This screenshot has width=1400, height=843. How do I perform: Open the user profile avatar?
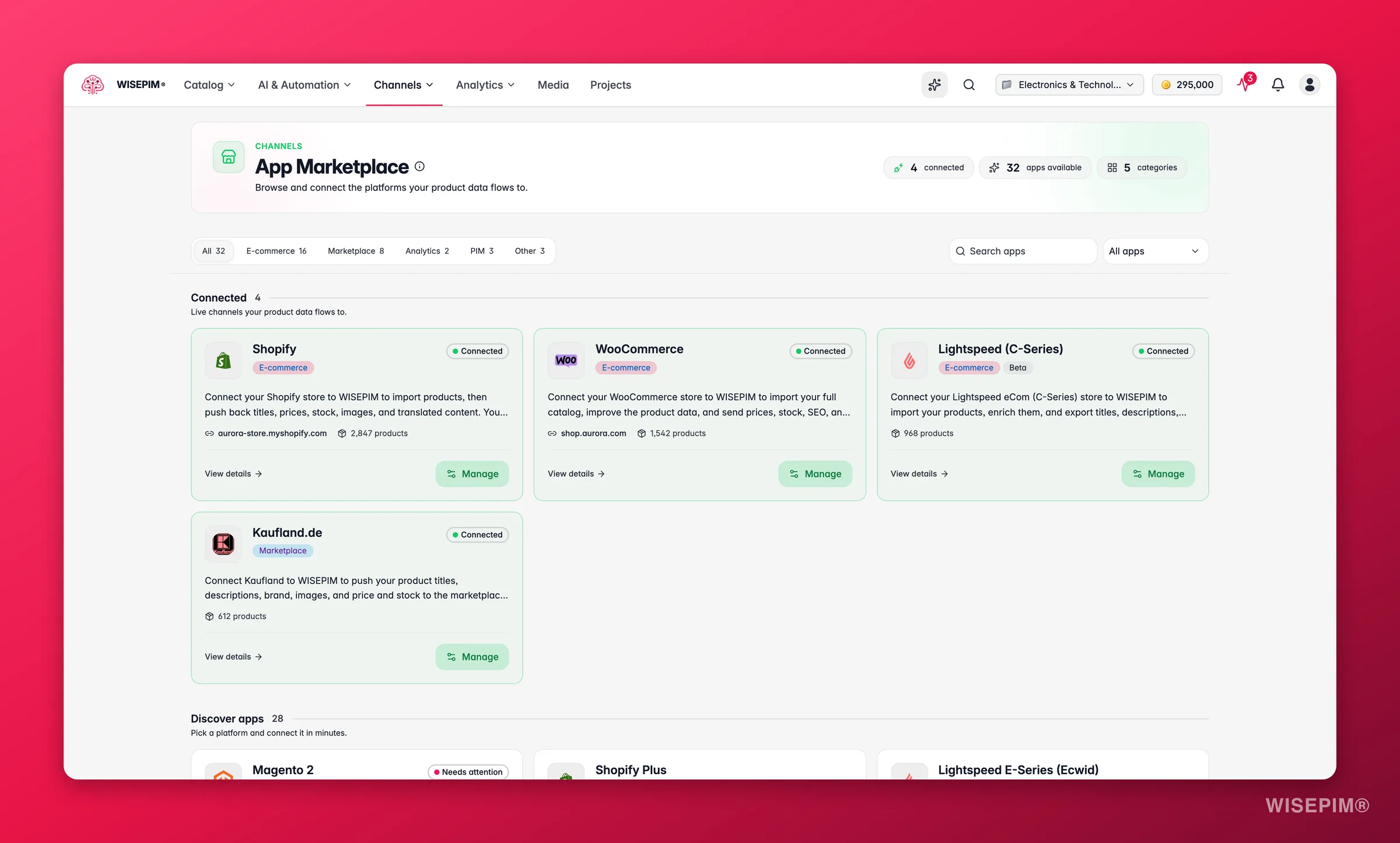click(1310, 85)
